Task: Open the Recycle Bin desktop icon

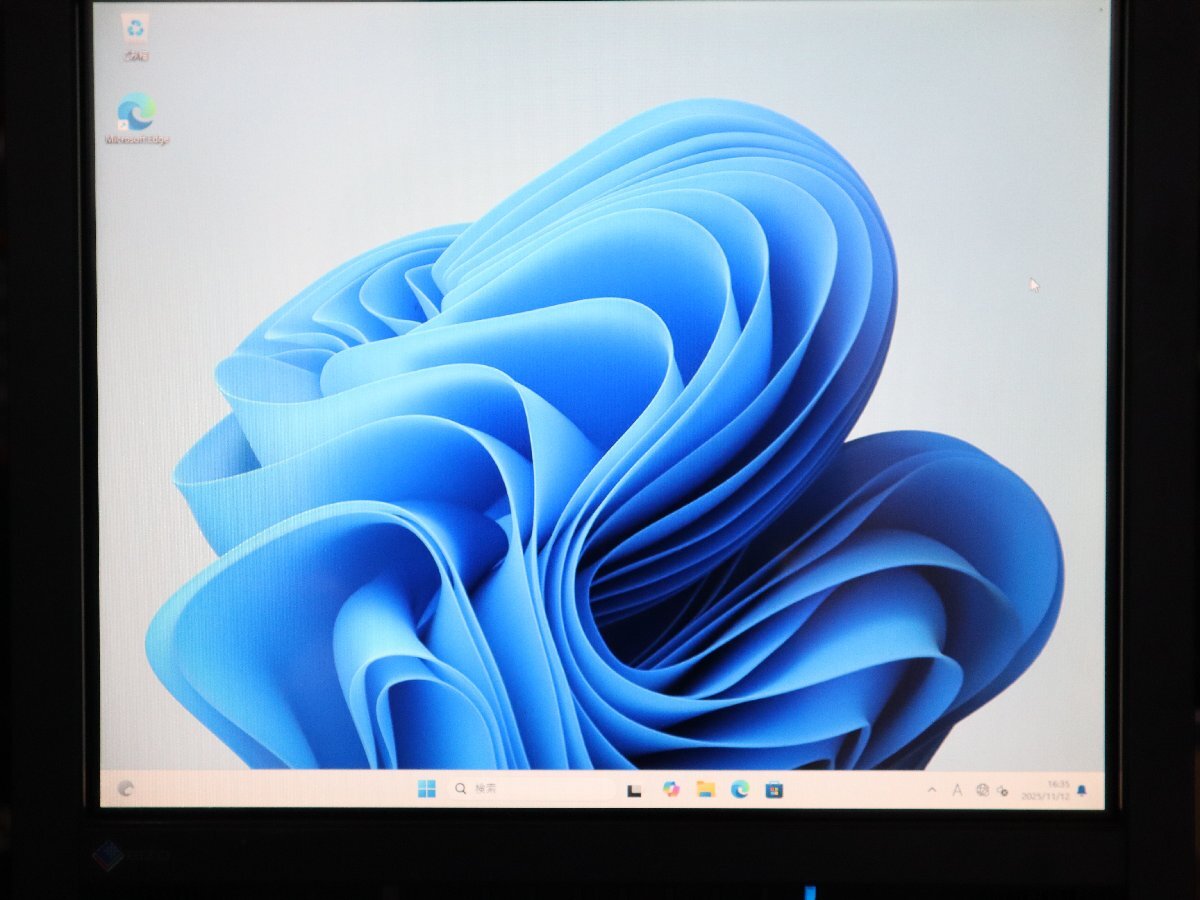Action: (135, 36)
